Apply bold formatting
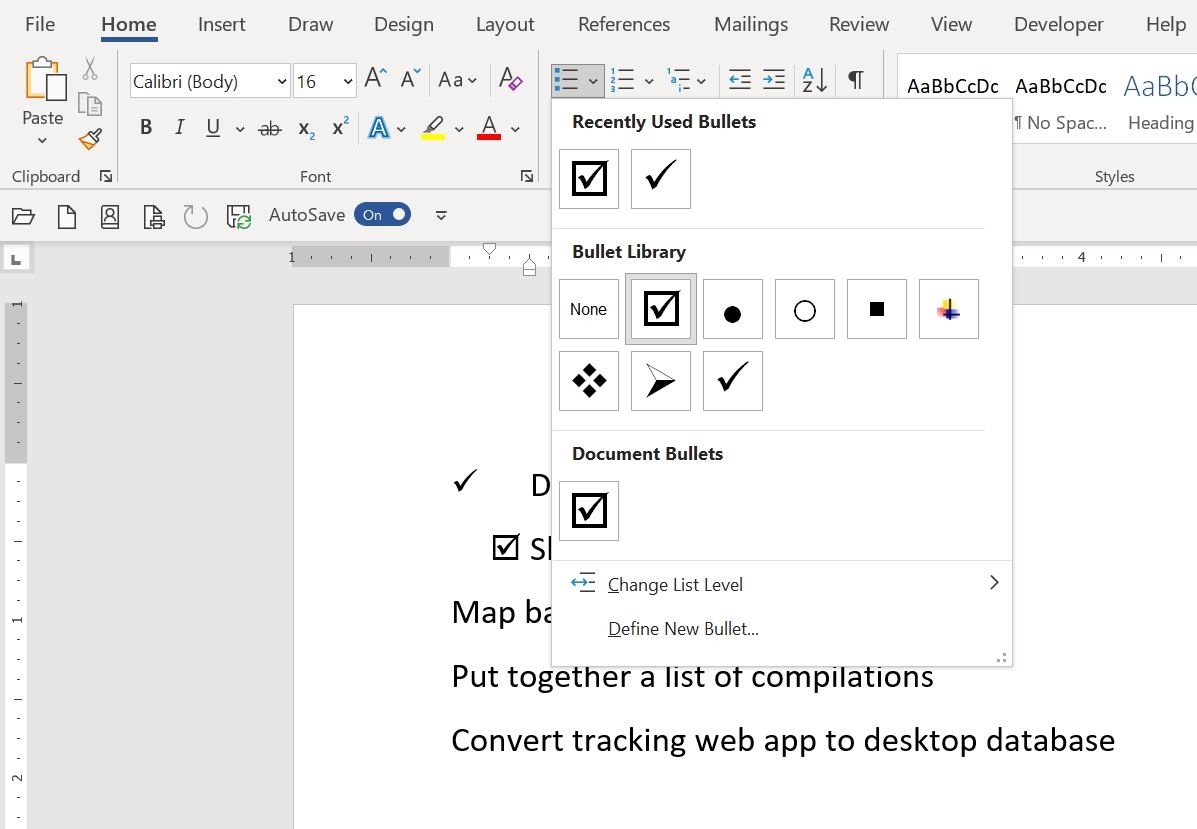 (145, 127)
